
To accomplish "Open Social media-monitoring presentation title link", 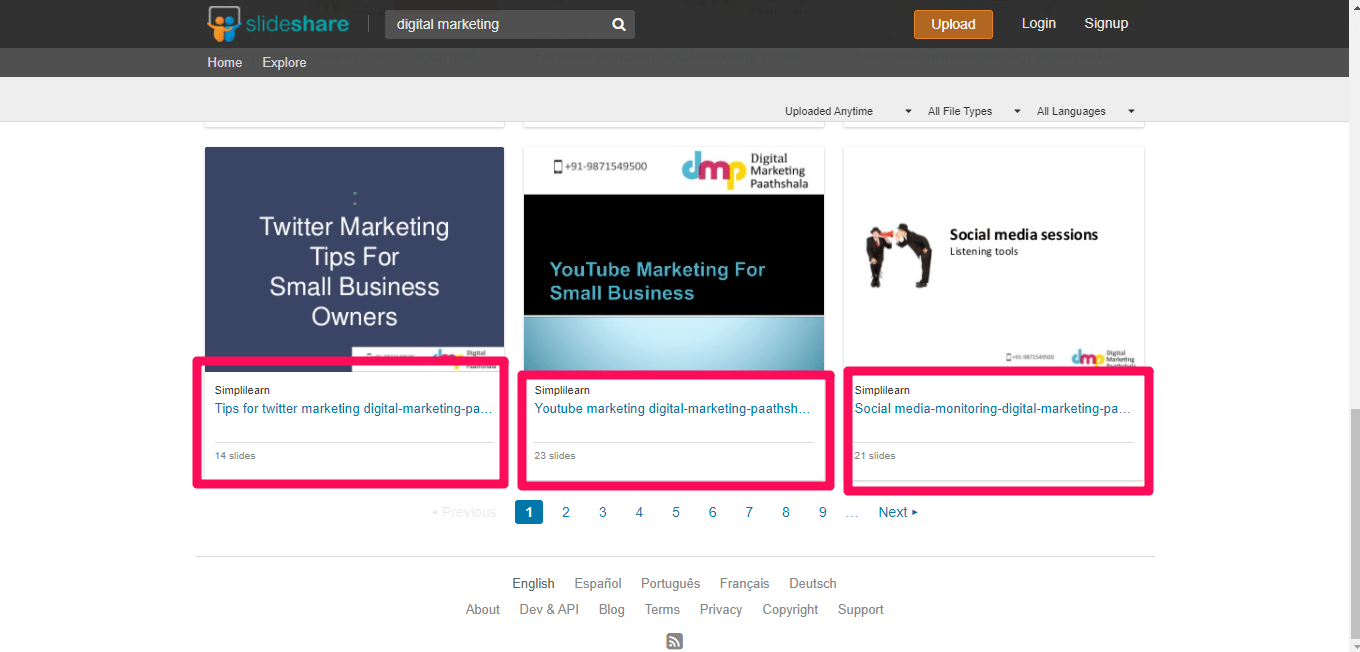I will [993, 408].
